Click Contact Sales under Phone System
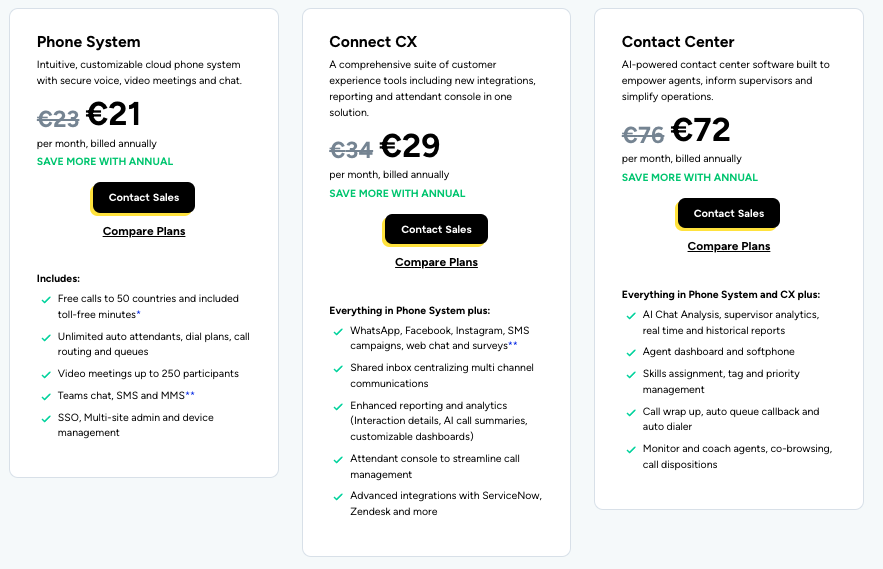The image size is (883, 569). (144, 198)
